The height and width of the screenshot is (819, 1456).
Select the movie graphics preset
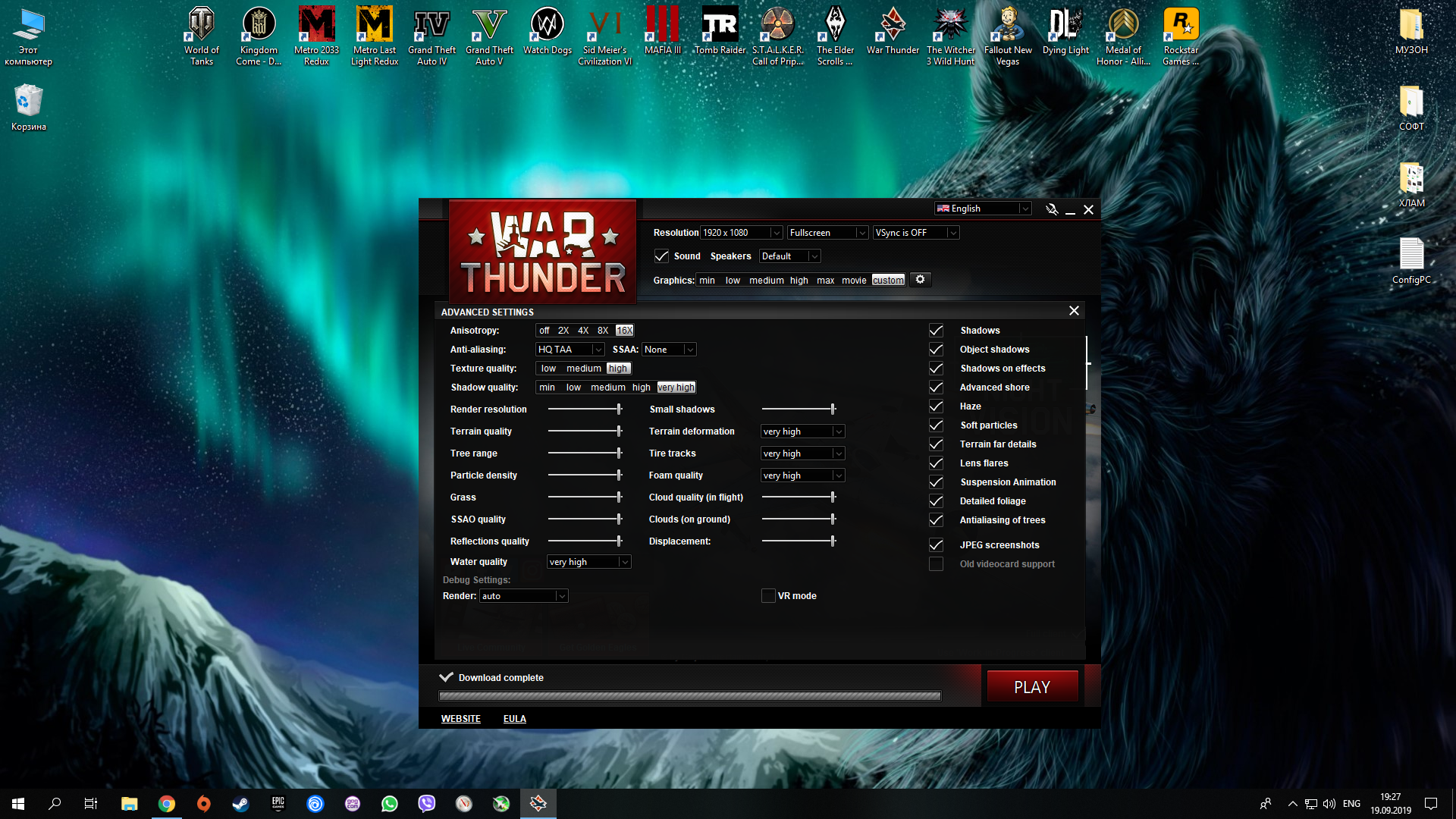pos(854,281)
